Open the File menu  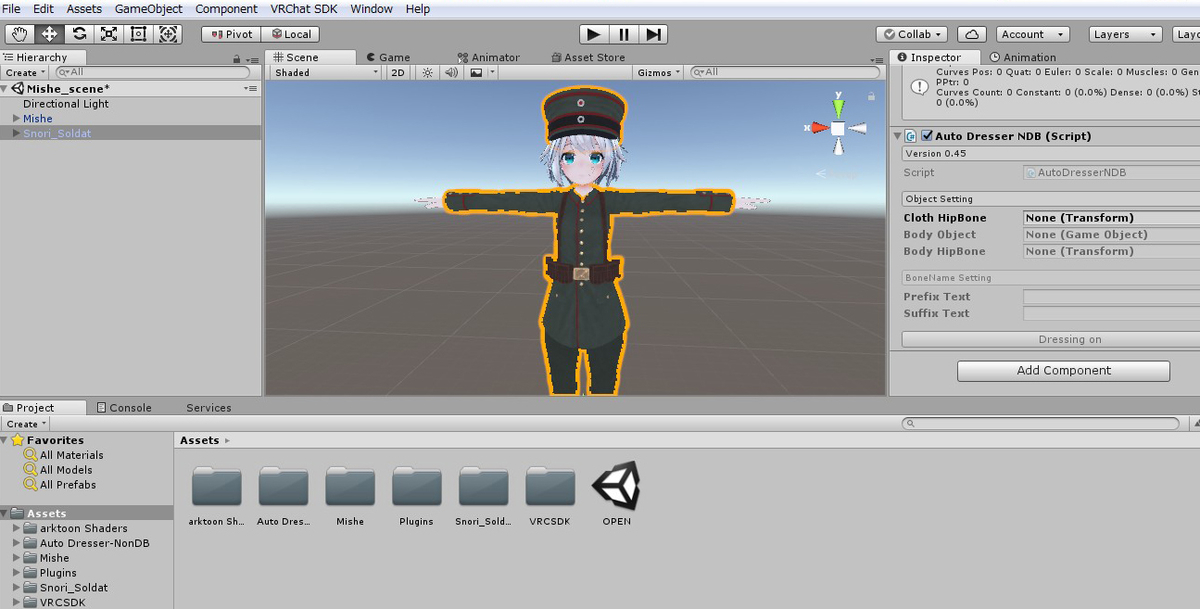(12, 9)
